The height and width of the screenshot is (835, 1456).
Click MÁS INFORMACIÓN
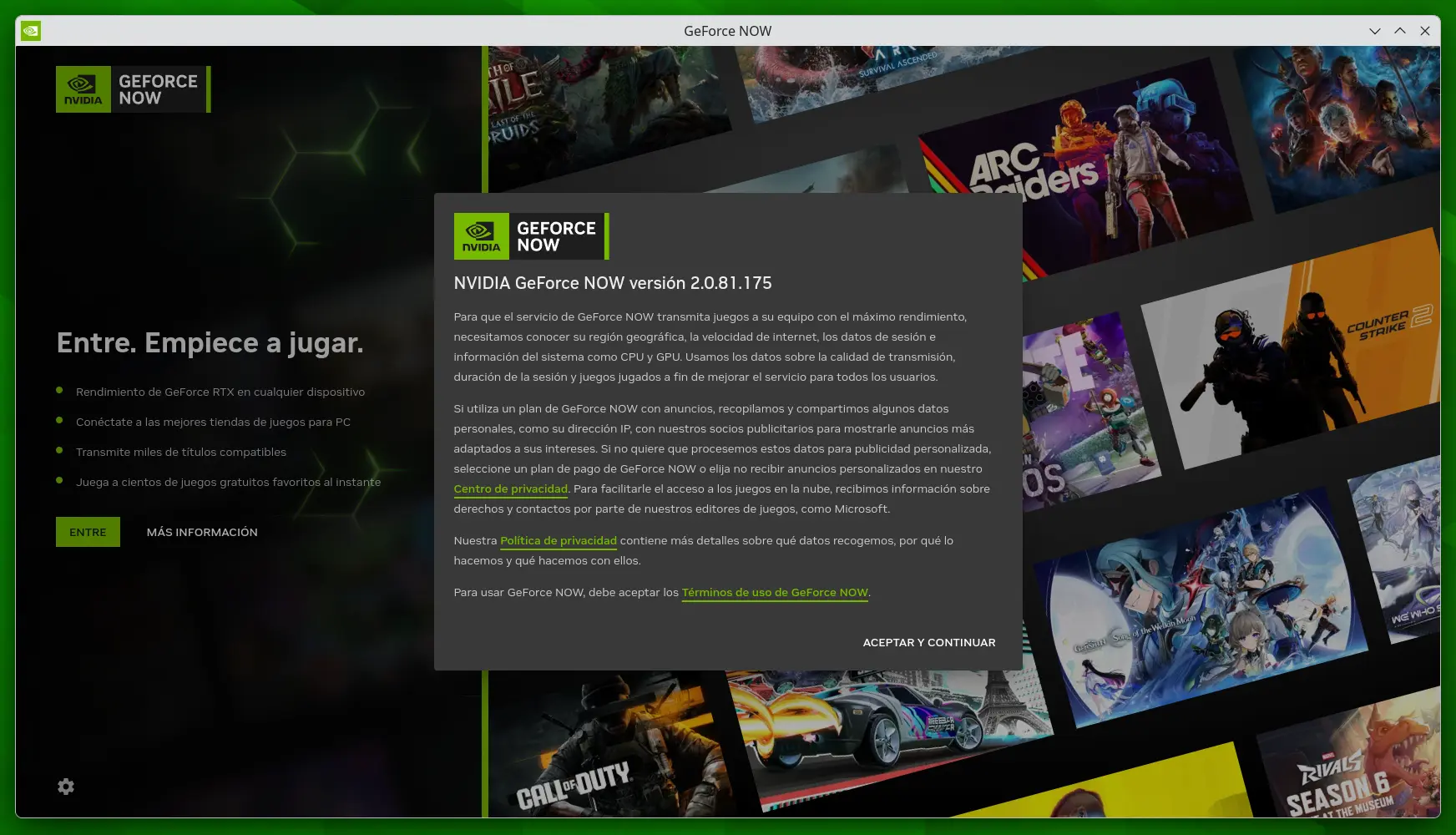click(x=202, y=532)
